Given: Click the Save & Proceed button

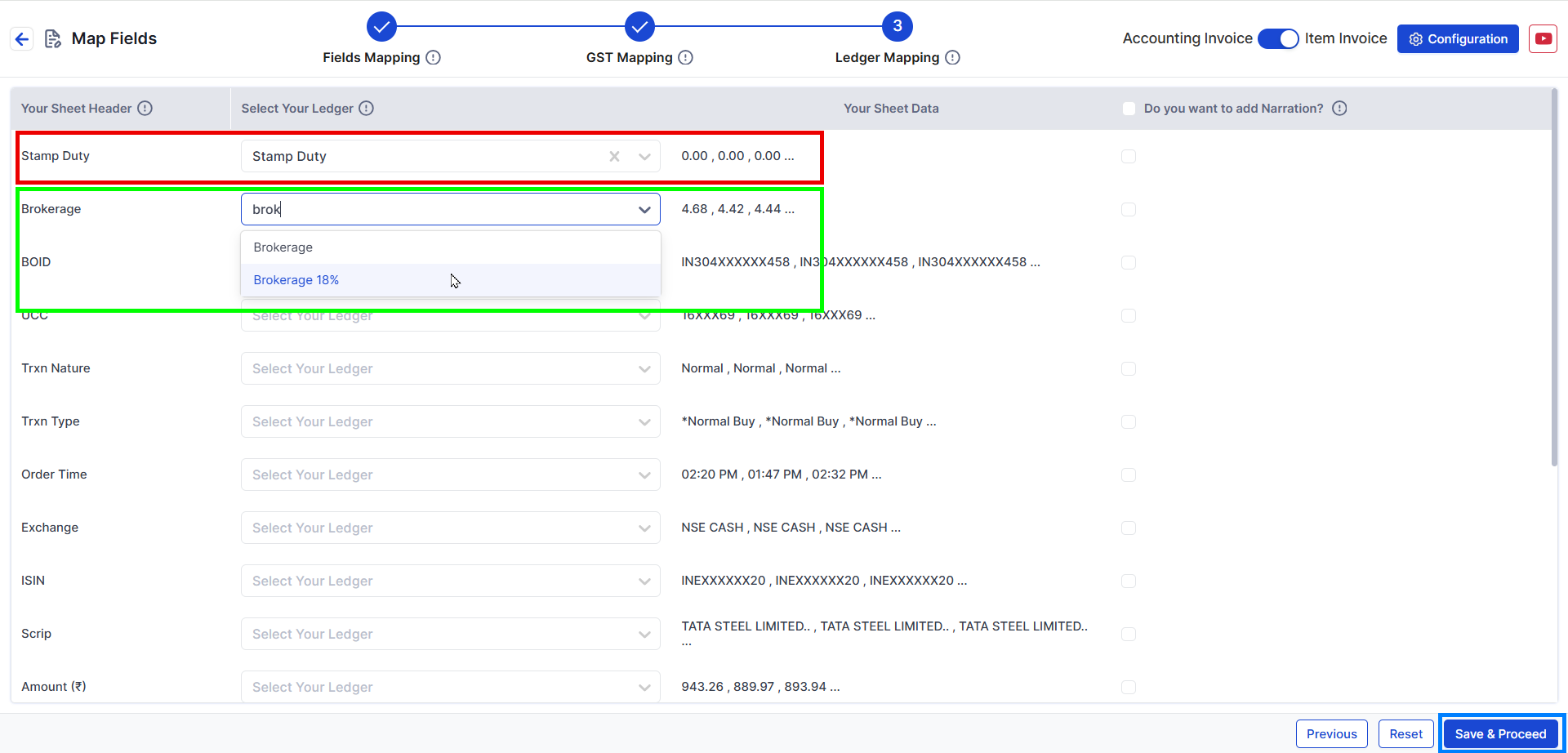Looking at the screenshot, I should point(1500,733).
